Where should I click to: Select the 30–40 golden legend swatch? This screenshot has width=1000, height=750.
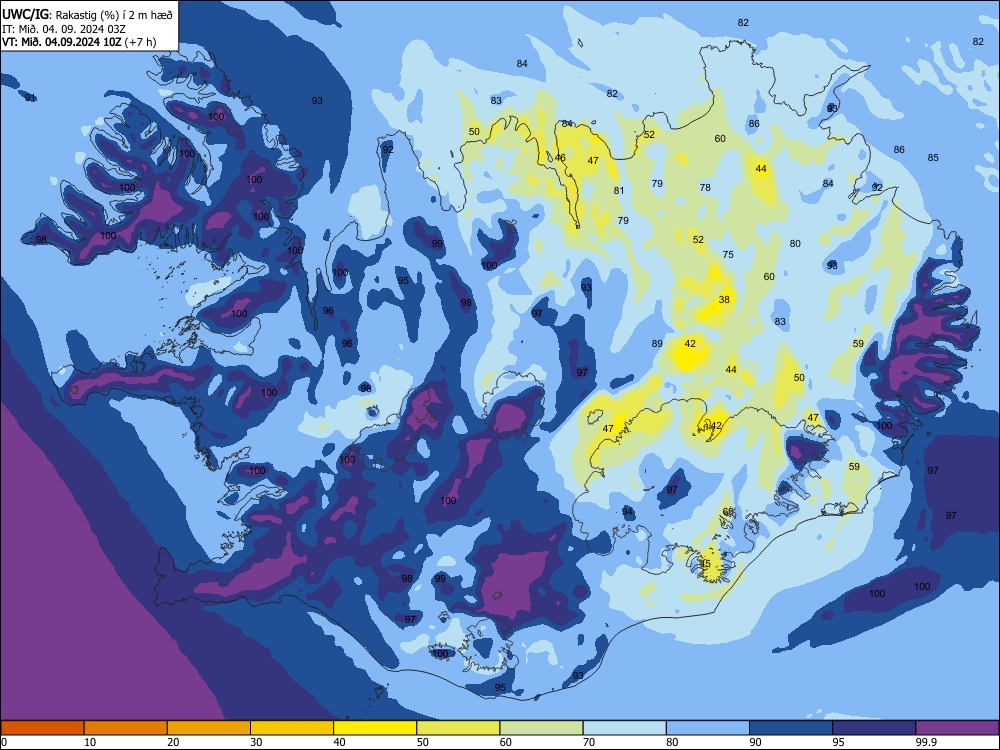292,728
